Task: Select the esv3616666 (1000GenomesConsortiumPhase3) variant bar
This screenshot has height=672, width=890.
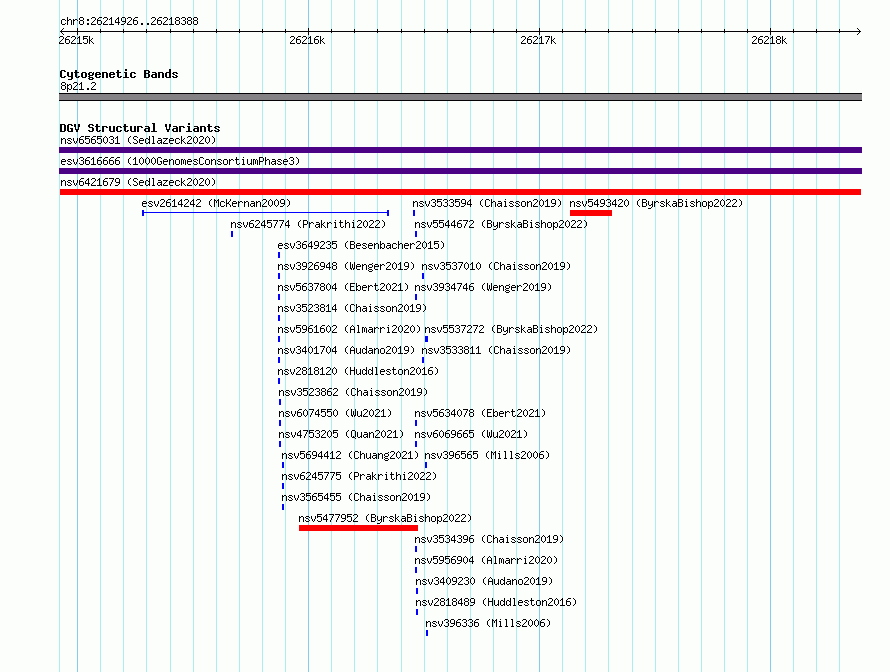Action: click(x=460, y=171)
